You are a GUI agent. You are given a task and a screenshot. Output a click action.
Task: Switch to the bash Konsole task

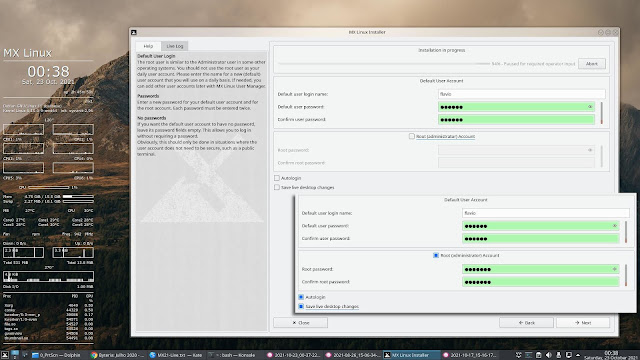[235, 355]
